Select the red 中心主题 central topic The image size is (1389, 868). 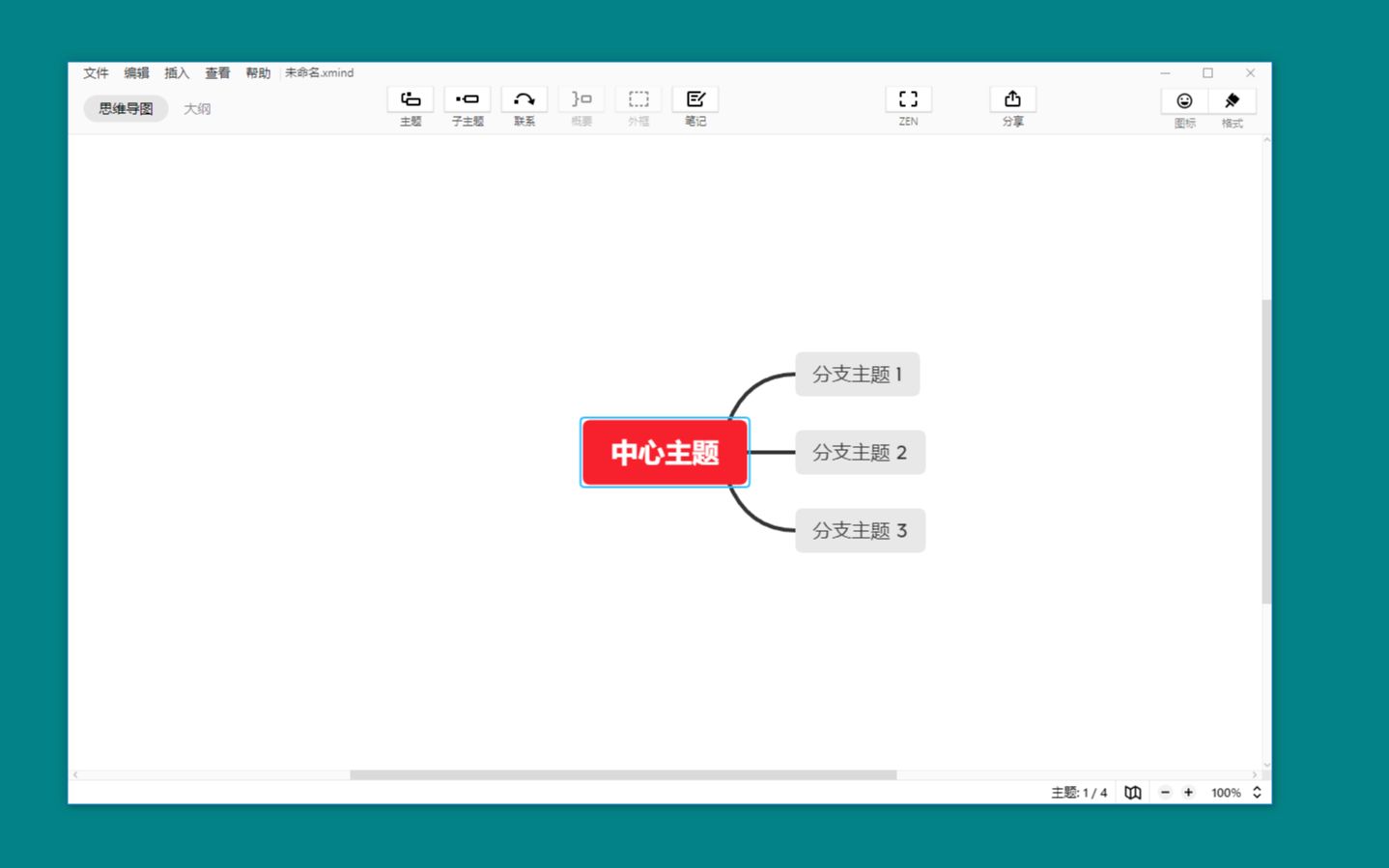(665, 453)
